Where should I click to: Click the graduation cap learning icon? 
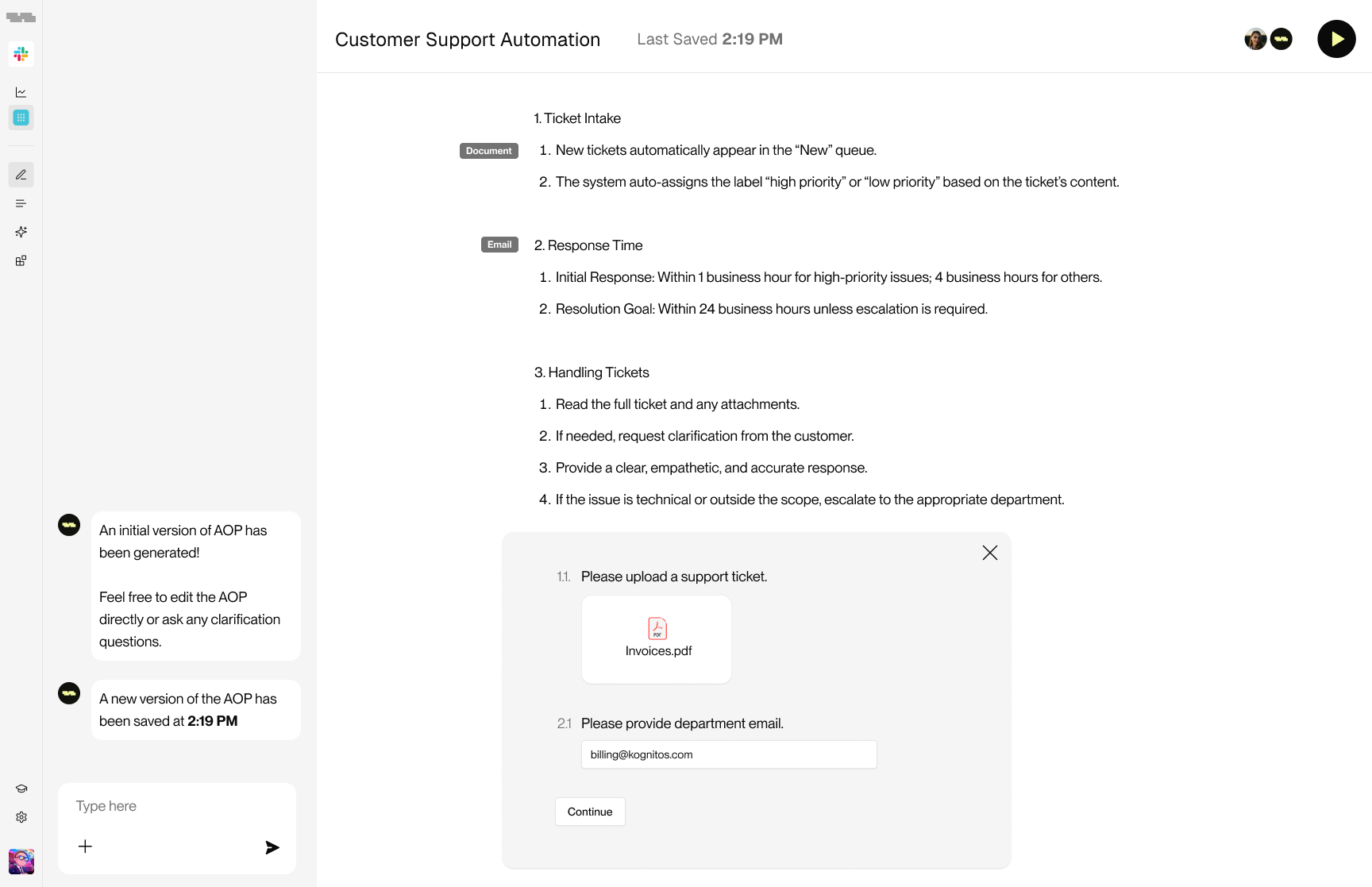[x=21, y=789]
